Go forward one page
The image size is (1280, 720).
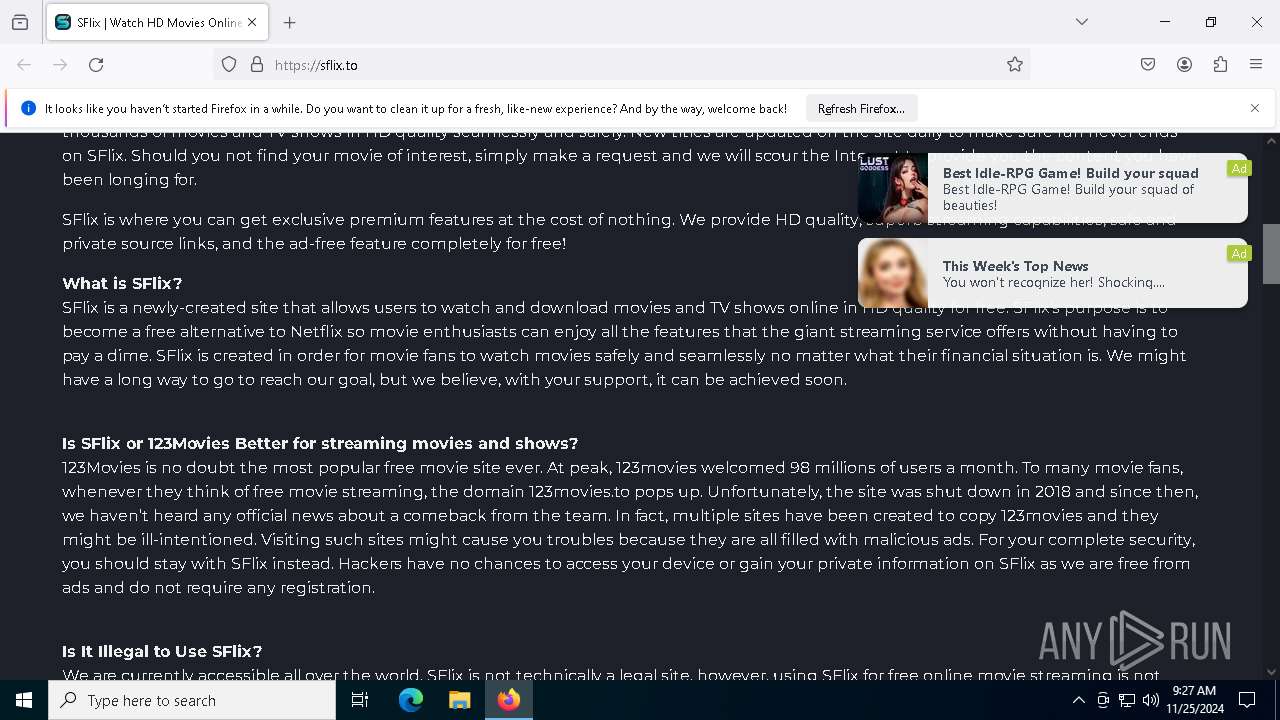pos(60,65)
